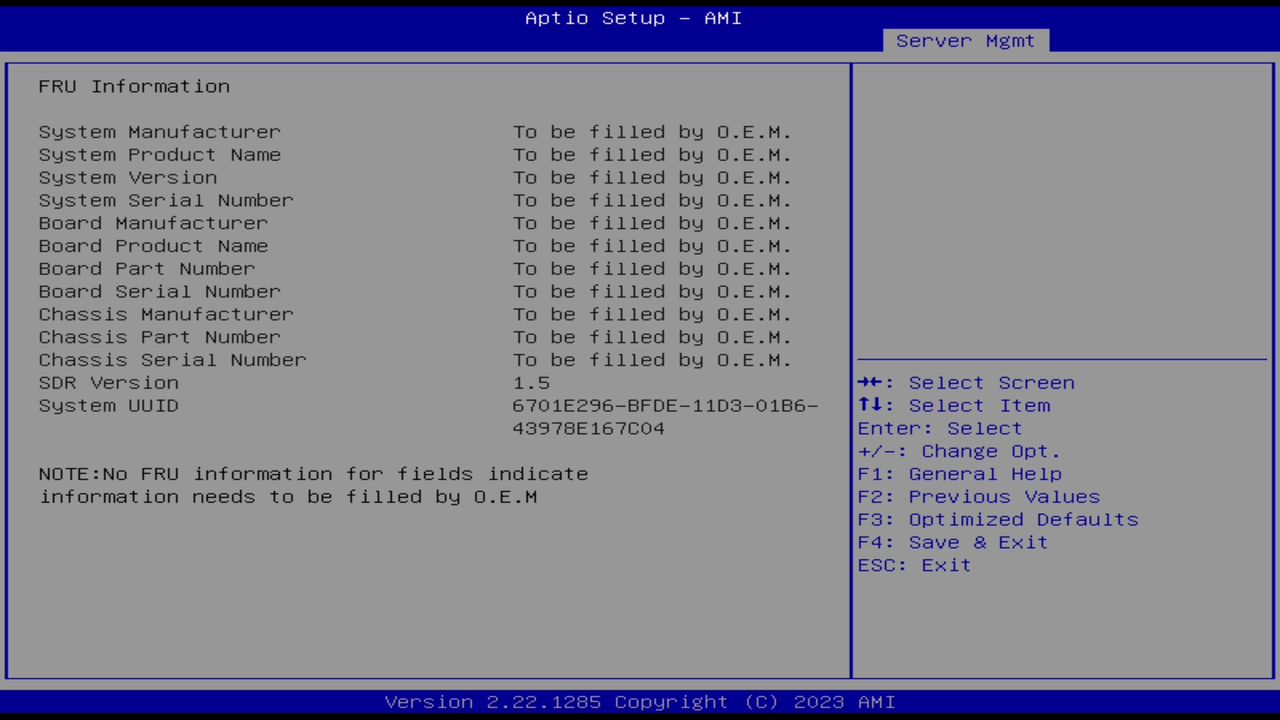
Task: Select the Chassis Part Number label
Action: pos(160,338)
